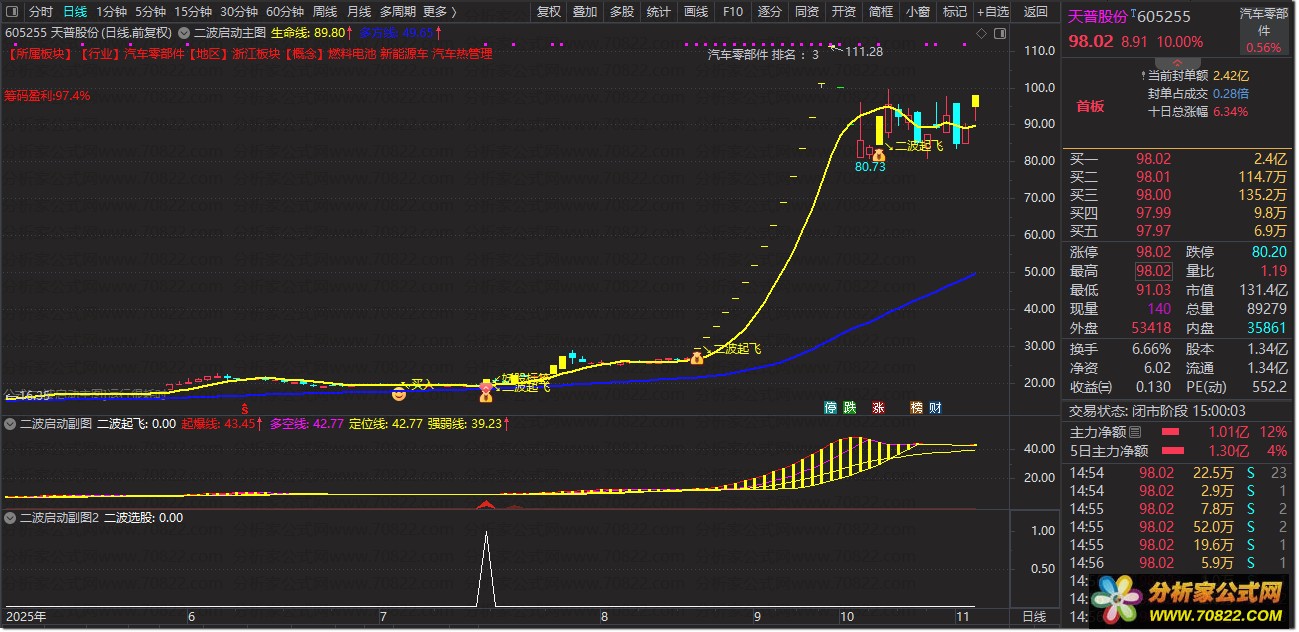Click the 榜 event marker icon
Screen dimensions: 1299x632
click(x=916, y=407)
